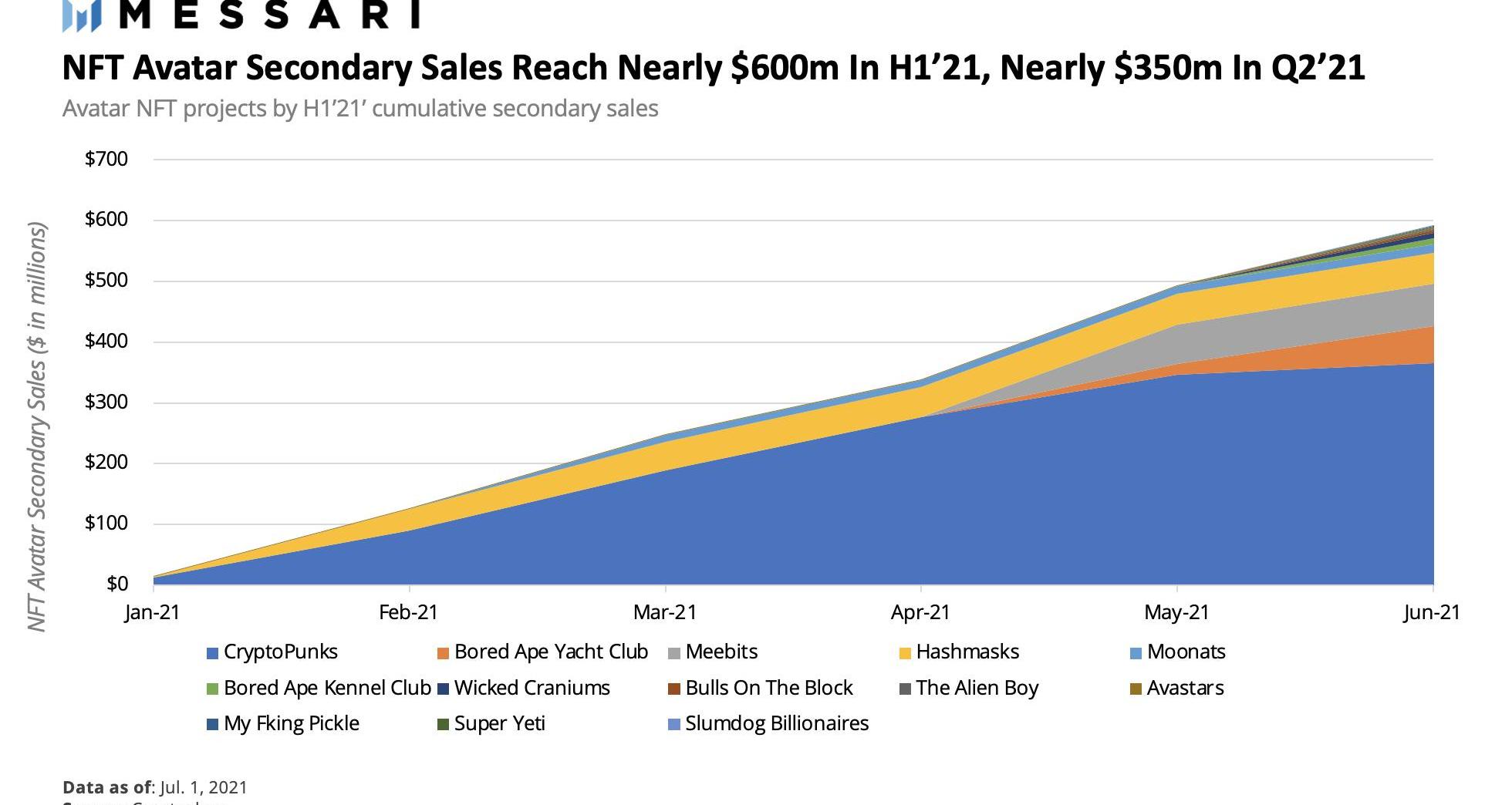Click the $600 y-axis label
Image resolution: width=1512 pixels, height=805 pixels.
(x=106, y=220)
